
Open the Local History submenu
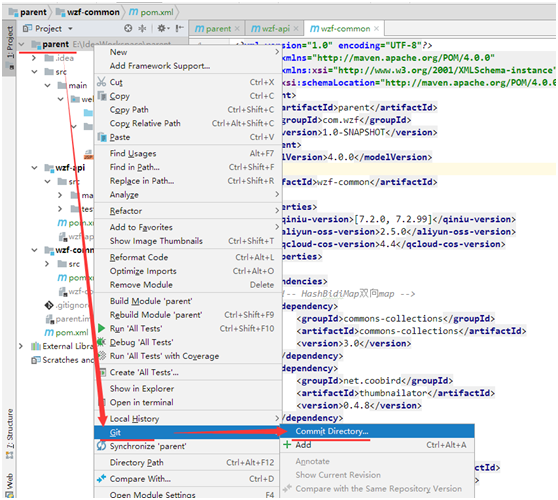point(188,419)
